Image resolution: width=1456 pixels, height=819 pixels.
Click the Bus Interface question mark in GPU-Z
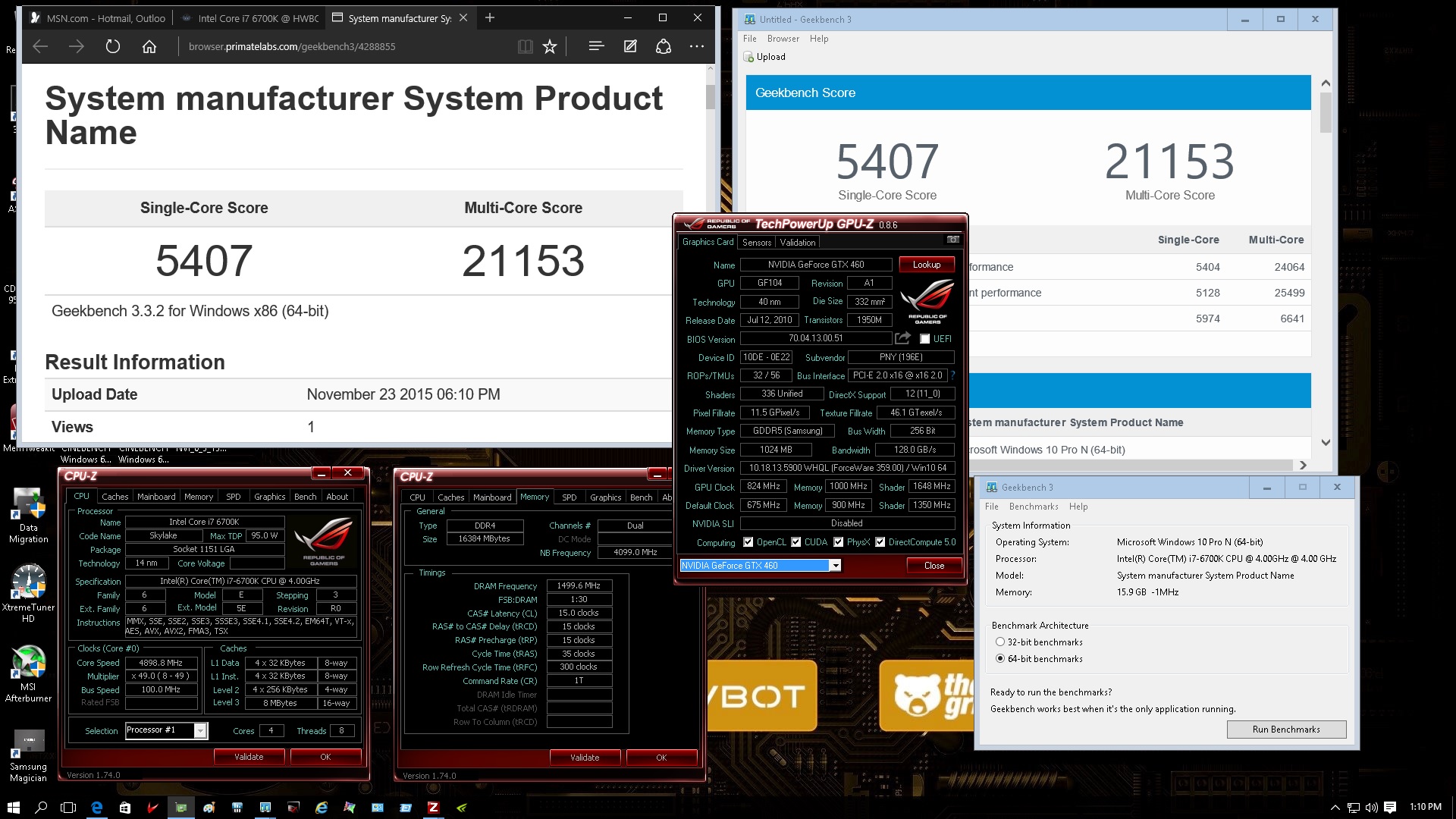(952, 375)
